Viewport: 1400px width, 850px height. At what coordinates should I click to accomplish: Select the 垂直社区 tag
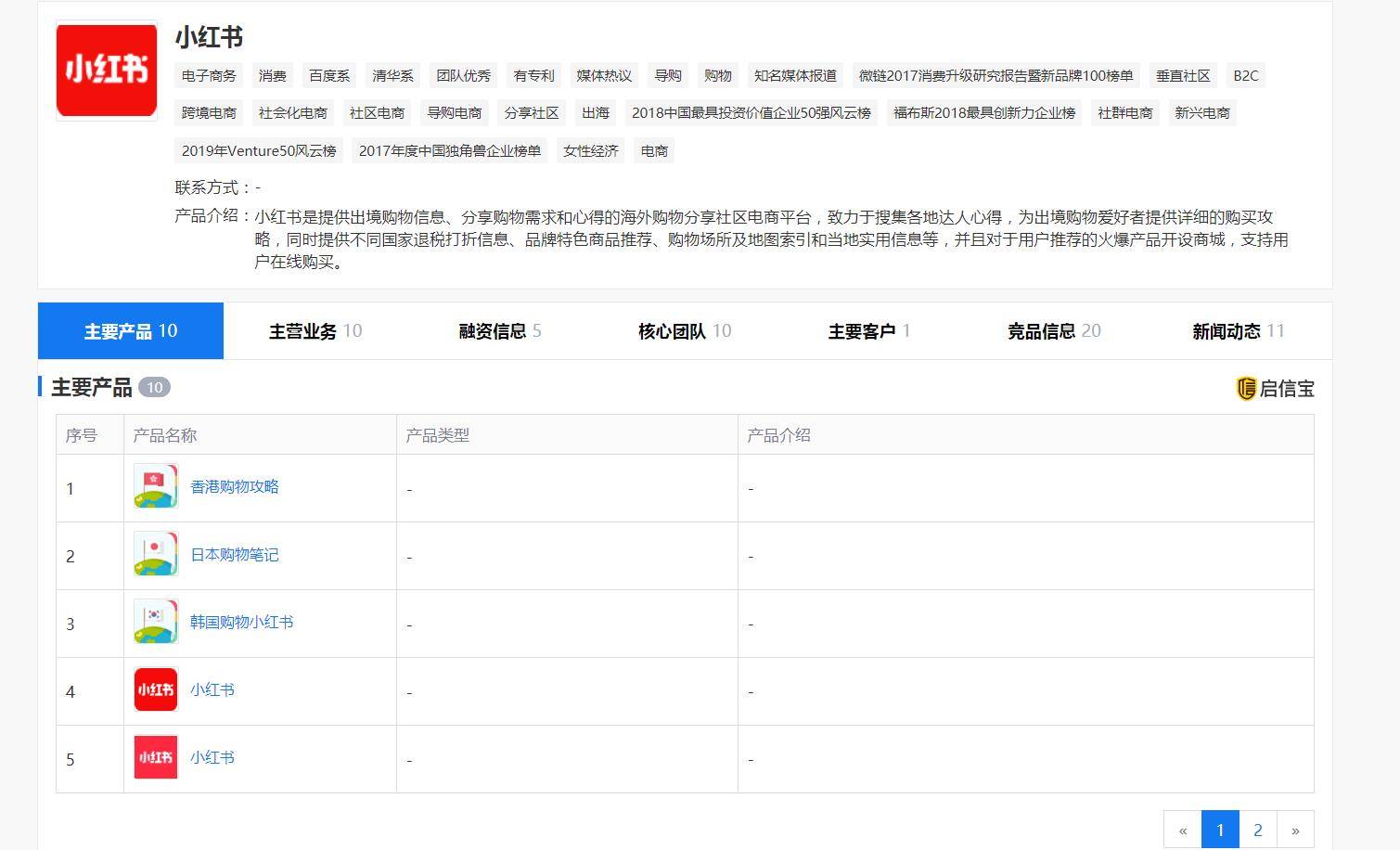pos(1183,76)
